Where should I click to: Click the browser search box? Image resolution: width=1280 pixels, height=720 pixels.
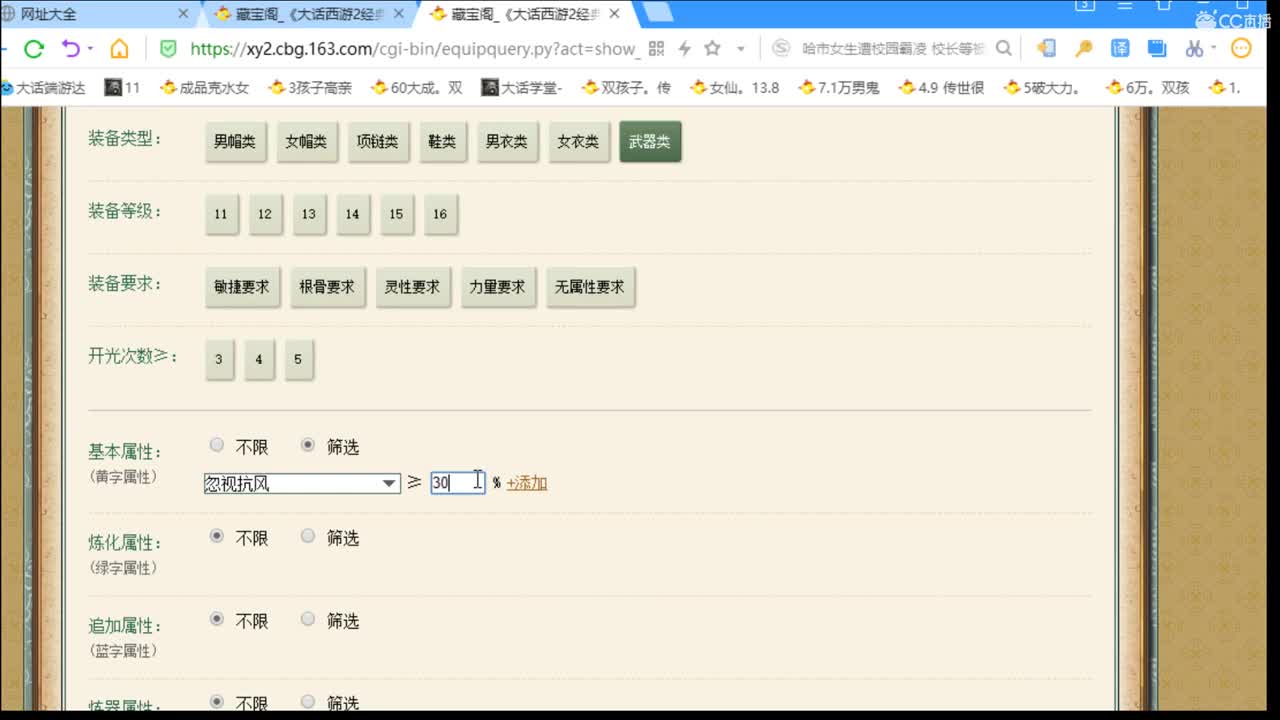[895, 48]
